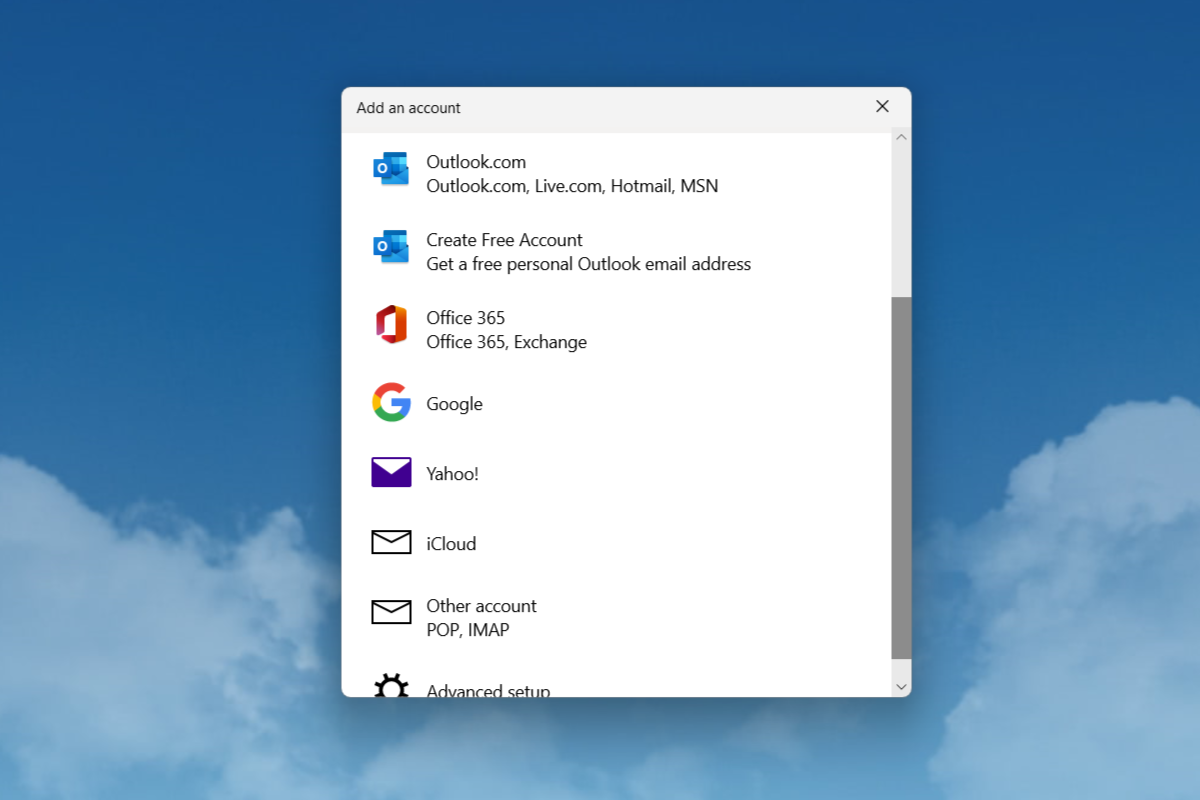The width and height of the screenshot is (1200, 800).
Task: Click the iCloud envelope icon
Action: click(x=391, y=542)
